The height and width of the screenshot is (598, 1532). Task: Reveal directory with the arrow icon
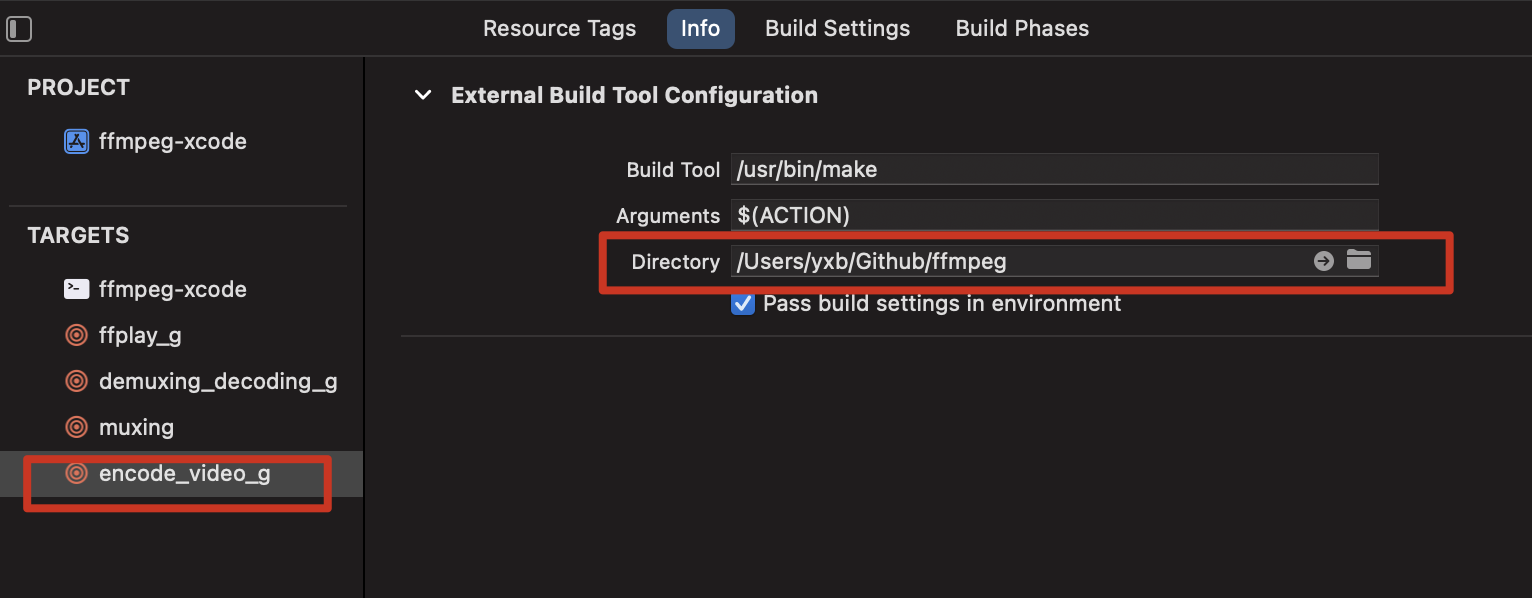tap(1324, 261)
